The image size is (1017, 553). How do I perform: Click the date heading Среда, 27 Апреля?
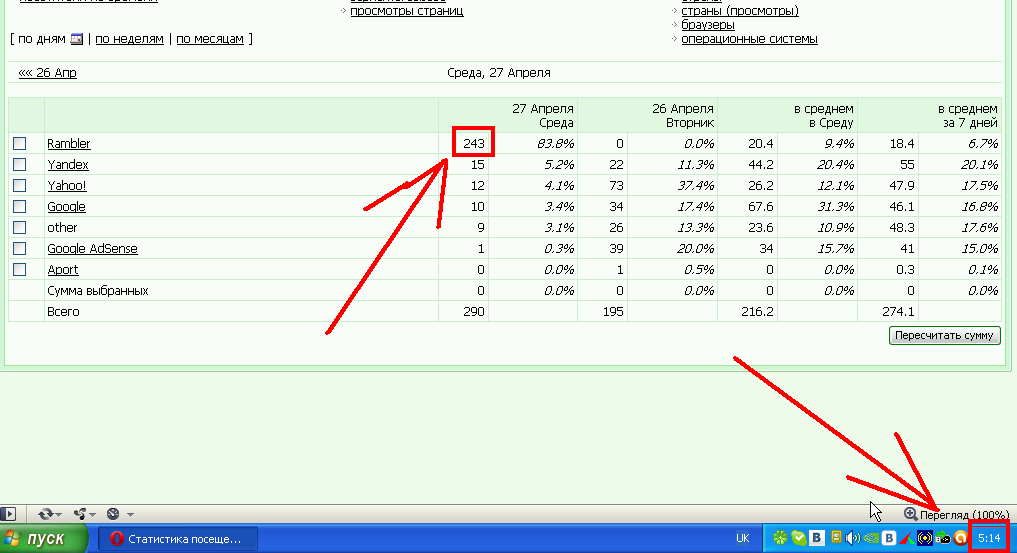(499, 73)
